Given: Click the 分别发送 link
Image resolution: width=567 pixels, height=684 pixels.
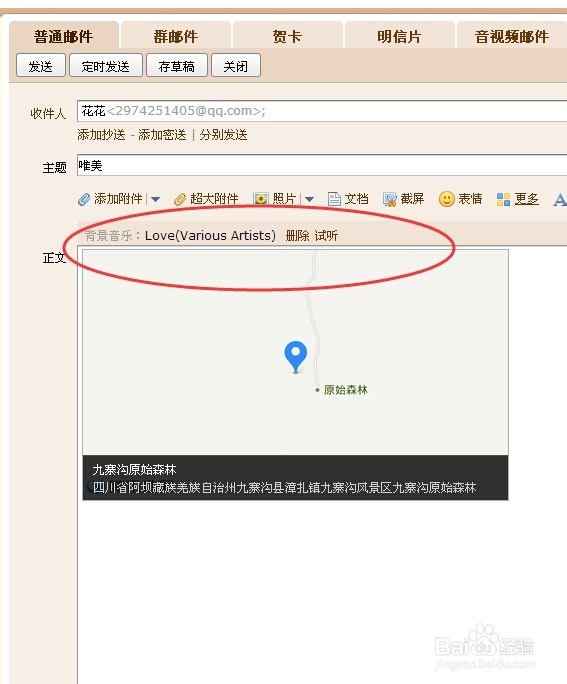Looking at the screenshot, I should pyautogui.click(x=223, y=135).
